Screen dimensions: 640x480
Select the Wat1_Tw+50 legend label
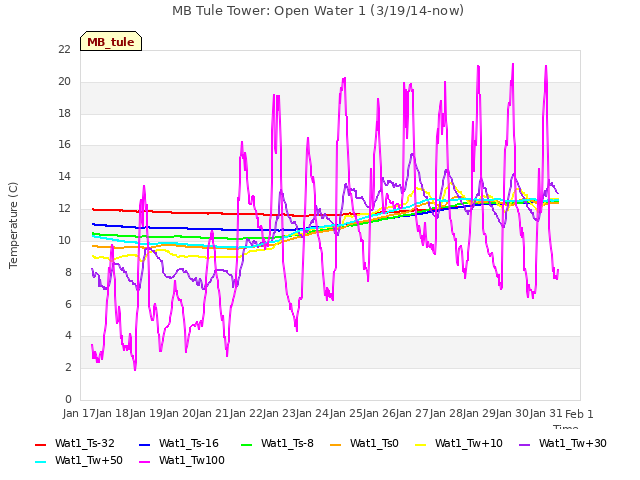click(89, 460)
